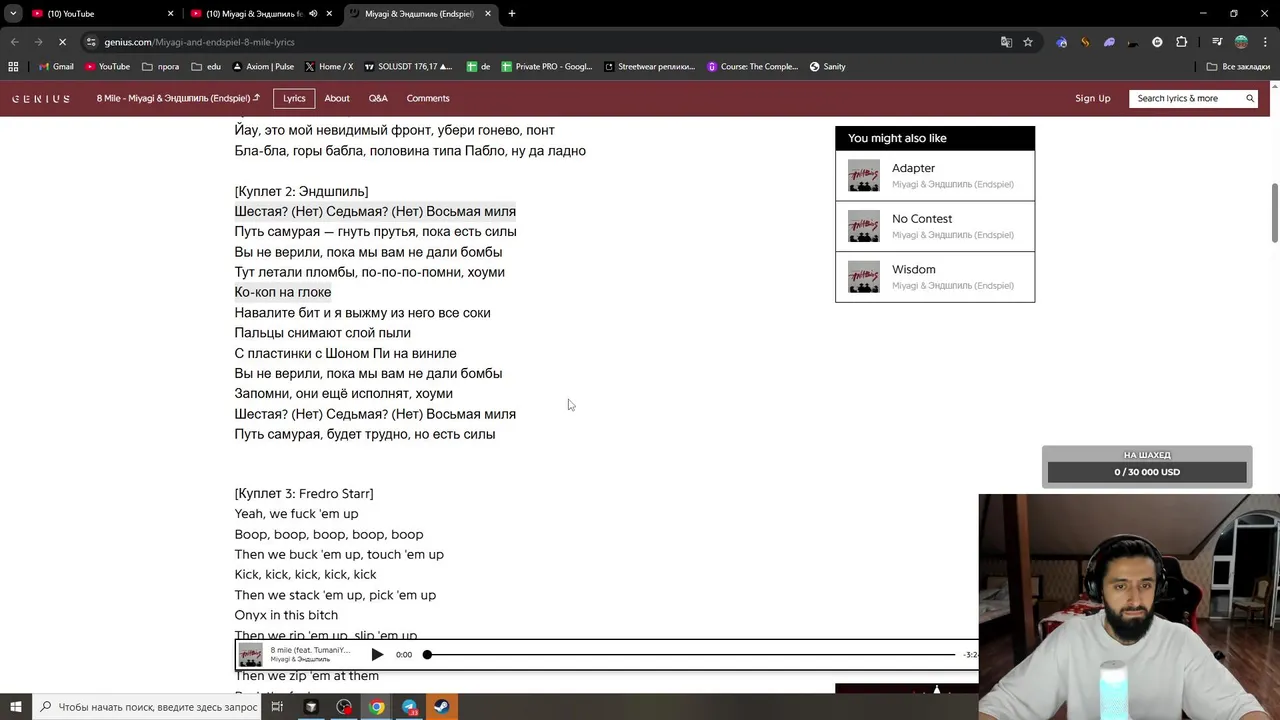Click the Chrome taskbar icon

click(376, 707)
